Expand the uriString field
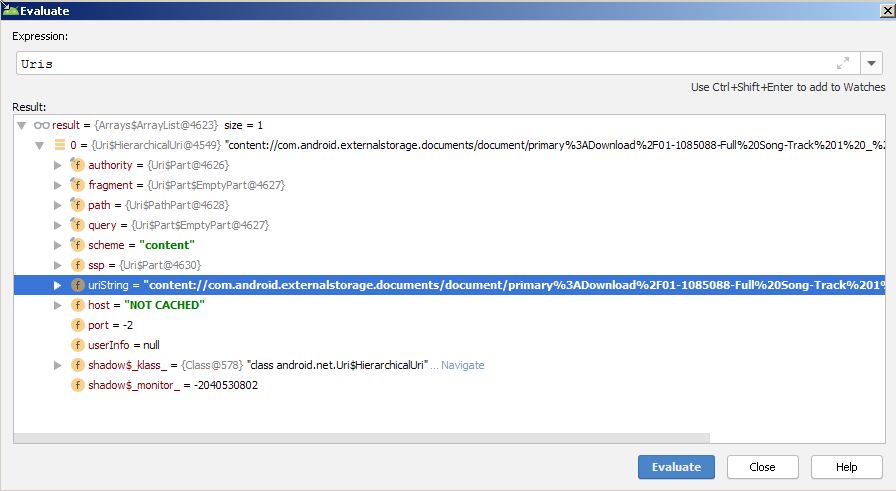 [x=58, y=285]
